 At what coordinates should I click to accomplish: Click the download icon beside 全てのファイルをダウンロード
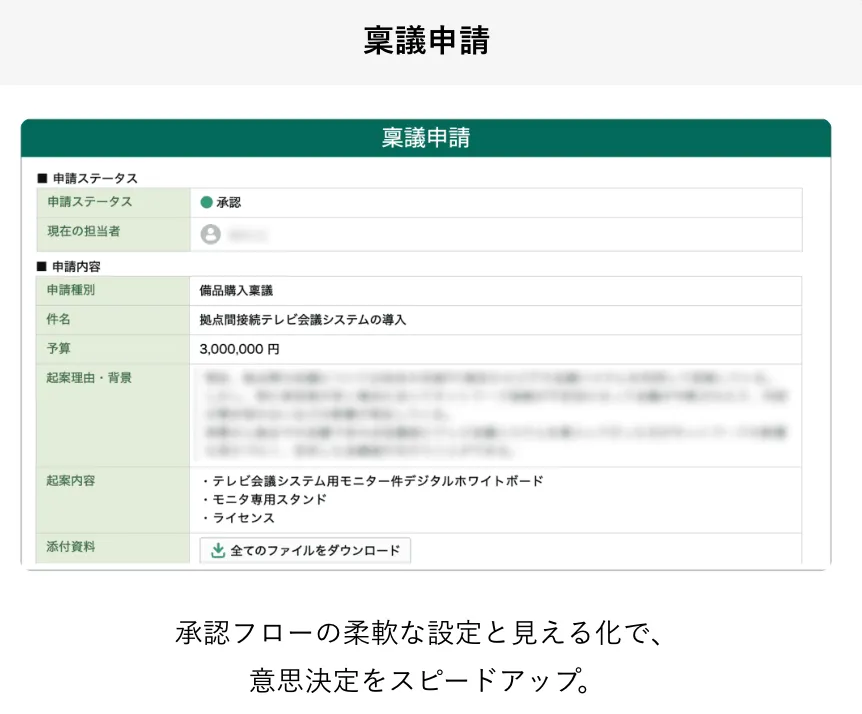coord(215,550)
